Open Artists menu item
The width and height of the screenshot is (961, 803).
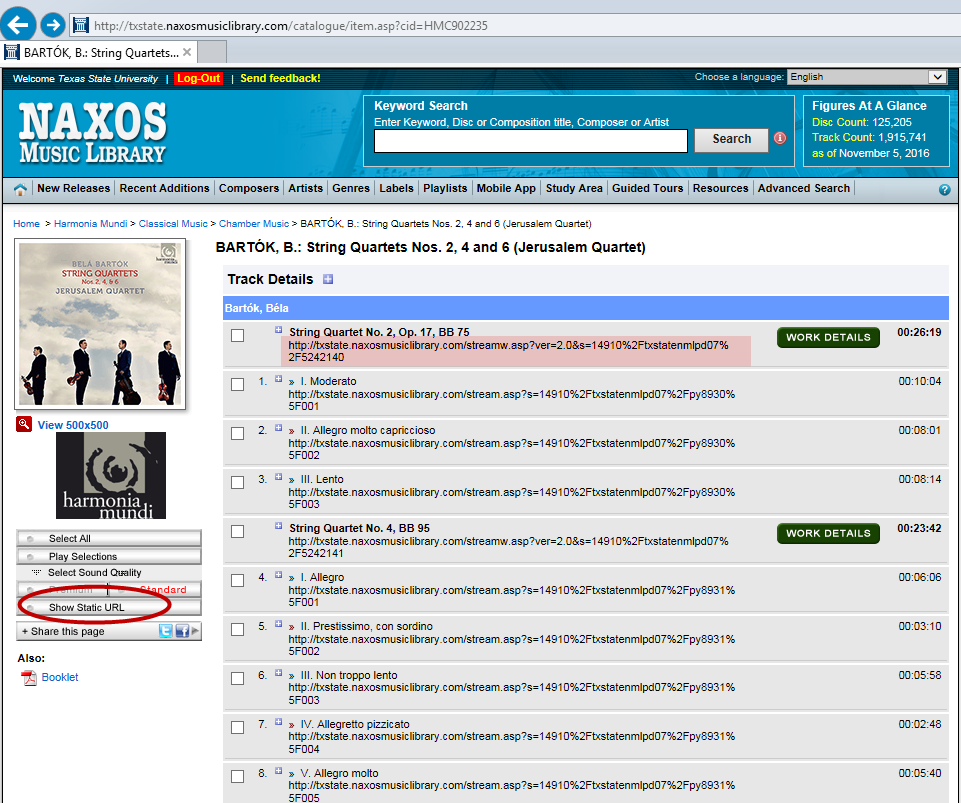point(305,188)
